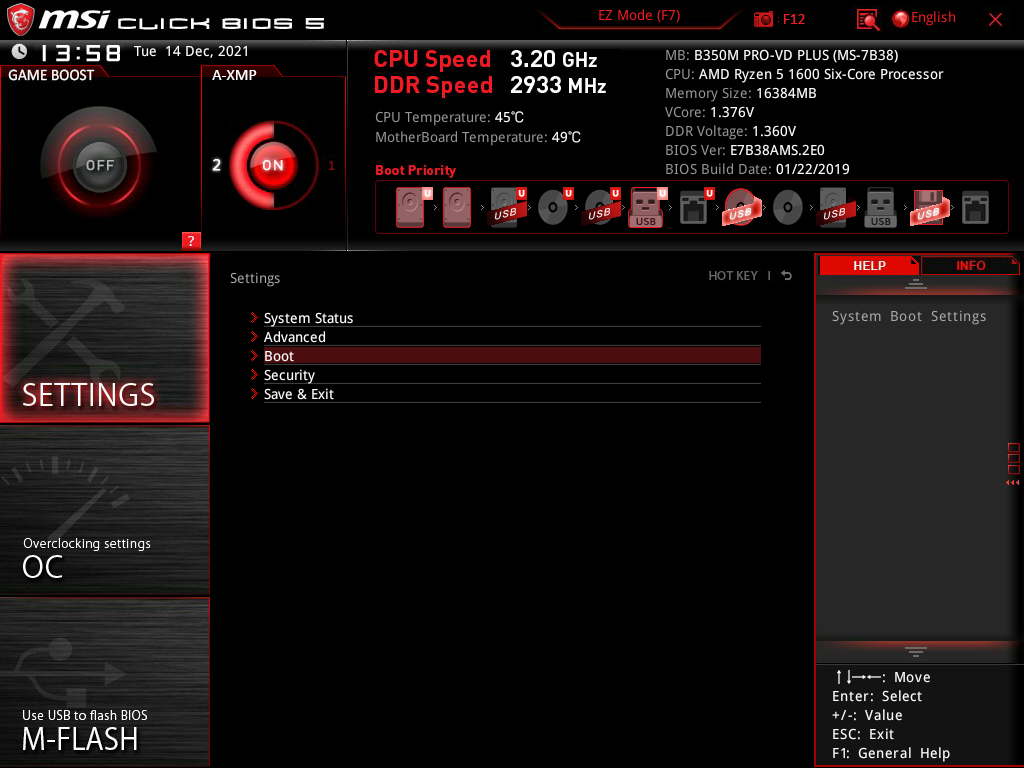The image size is (1024, 768).
Task: Switch to the INFO tab
Action: (x=970, y=265)
